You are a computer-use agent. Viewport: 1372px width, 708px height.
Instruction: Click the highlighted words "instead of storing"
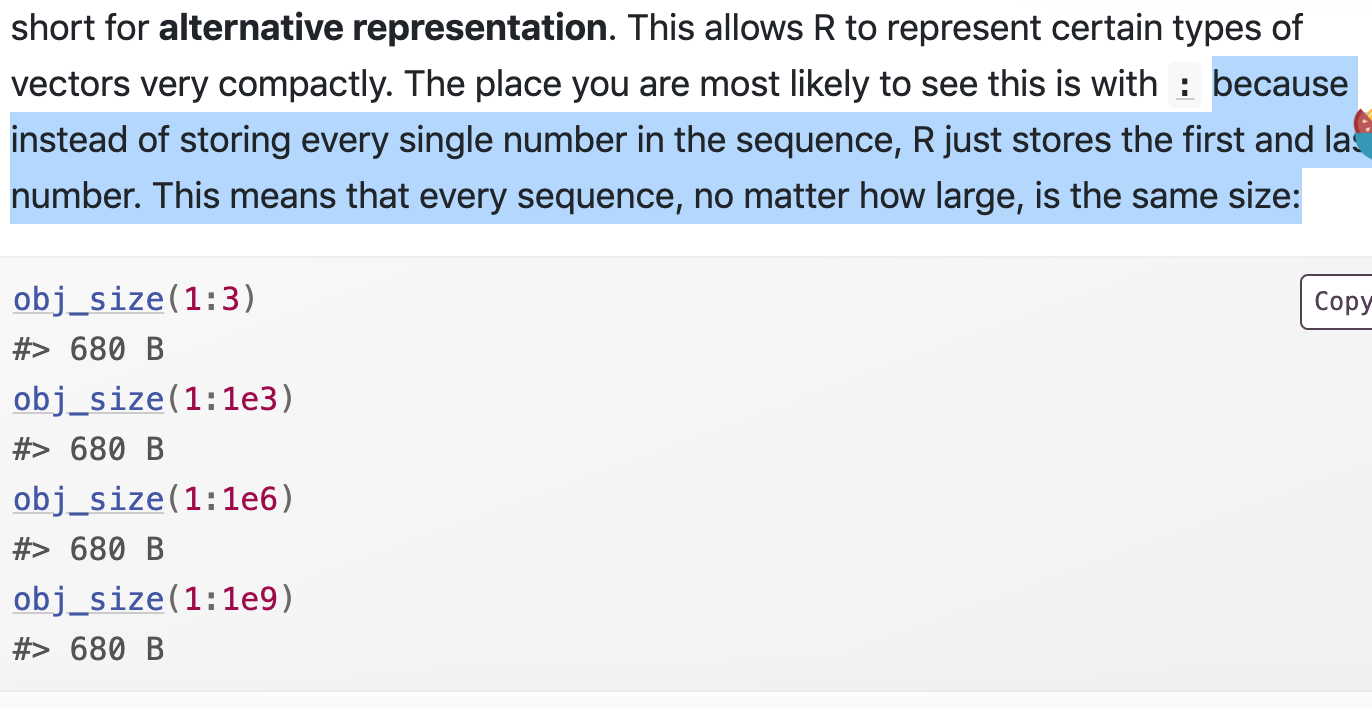coord(148,140)
